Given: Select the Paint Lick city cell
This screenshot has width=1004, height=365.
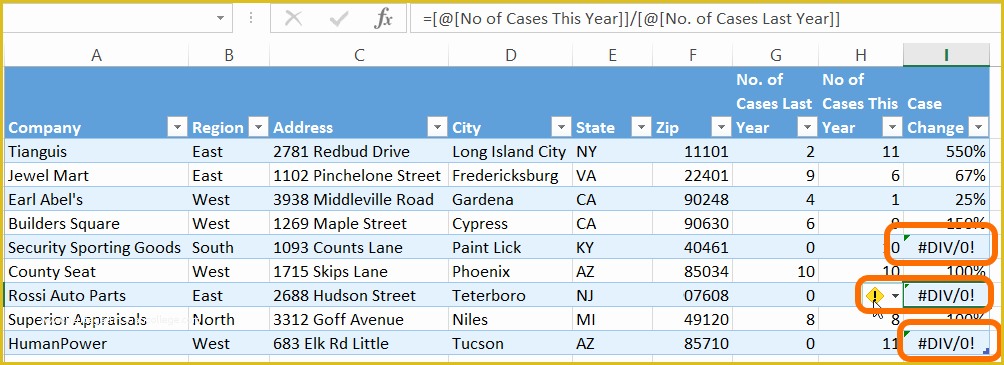Looking at the screenshot, I should (510, 247).
